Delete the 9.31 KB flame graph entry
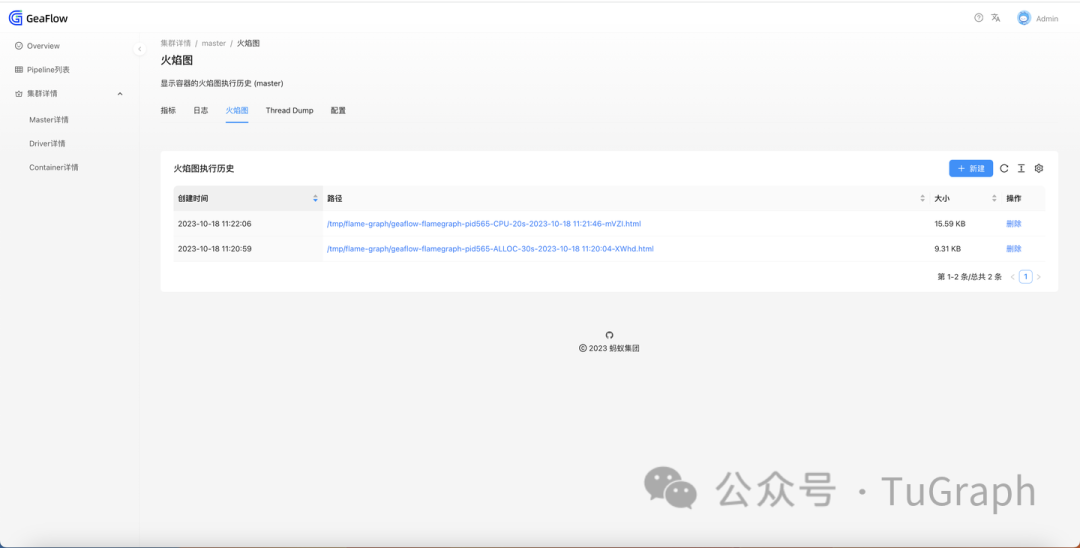 coord(1013,249)
